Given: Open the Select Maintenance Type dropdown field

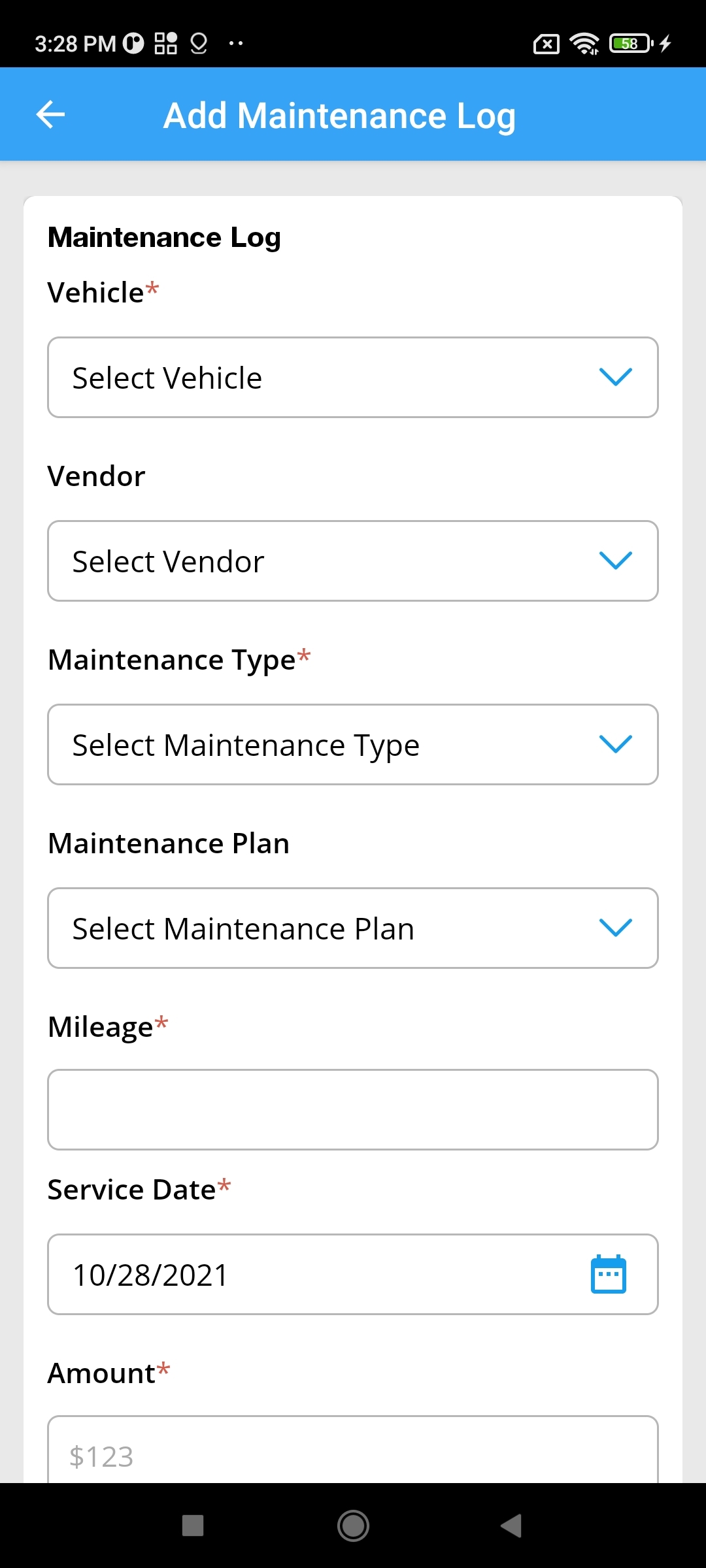Looking at the screenshot, I should pyautogui.click(x=353, y=745).
